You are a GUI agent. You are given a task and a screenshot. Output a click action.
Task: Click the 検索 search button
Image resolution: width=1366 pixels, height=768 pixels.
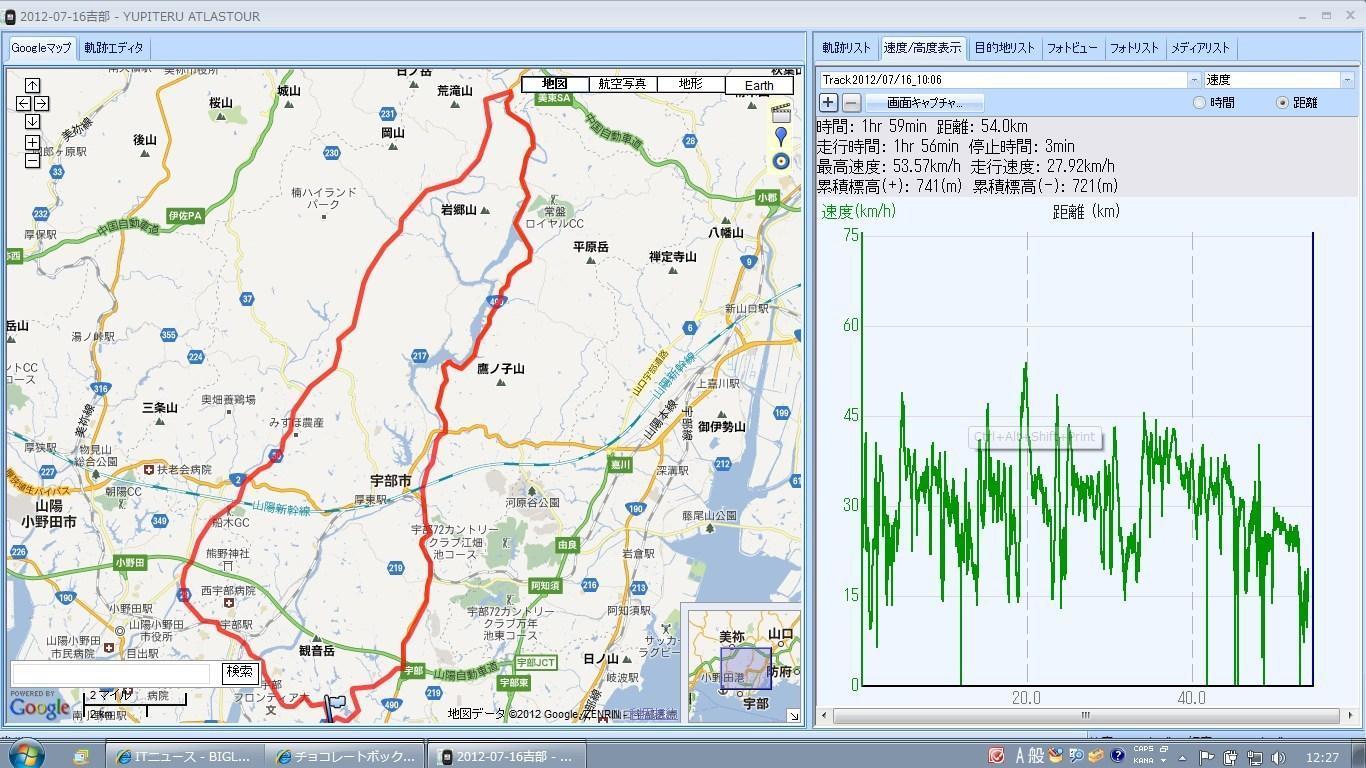[240, 672]
